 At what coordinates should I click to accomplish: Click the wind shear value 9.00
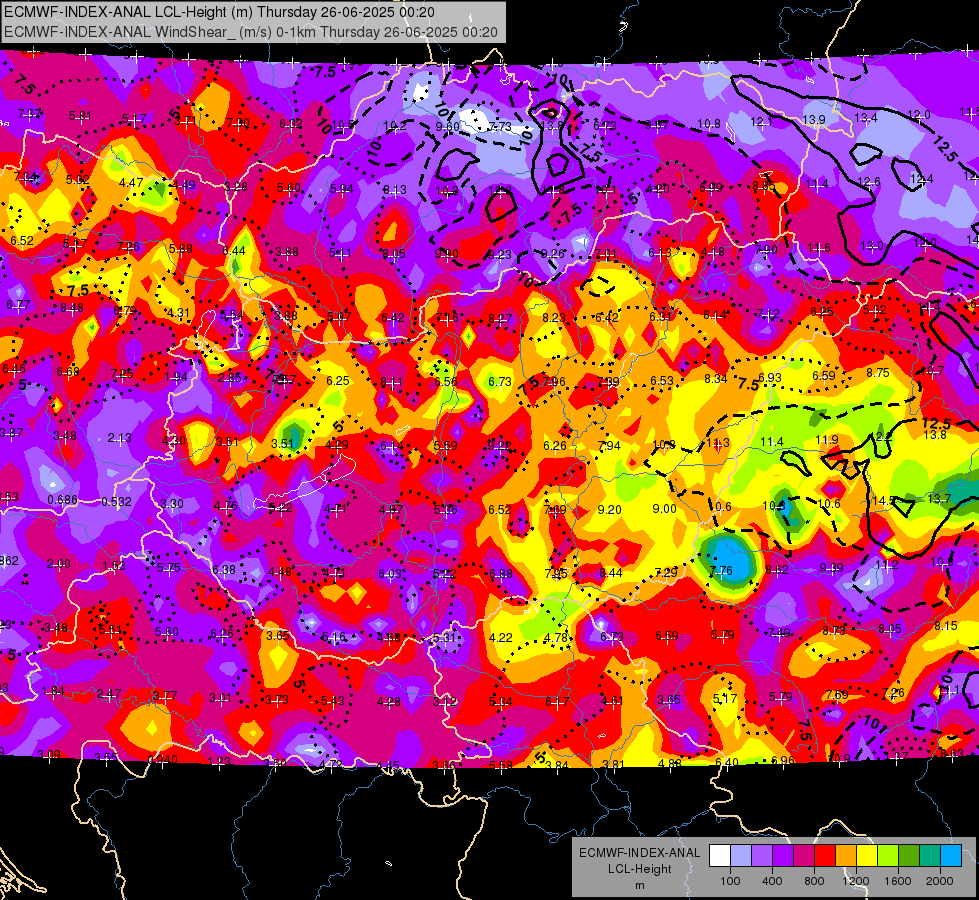664,508
